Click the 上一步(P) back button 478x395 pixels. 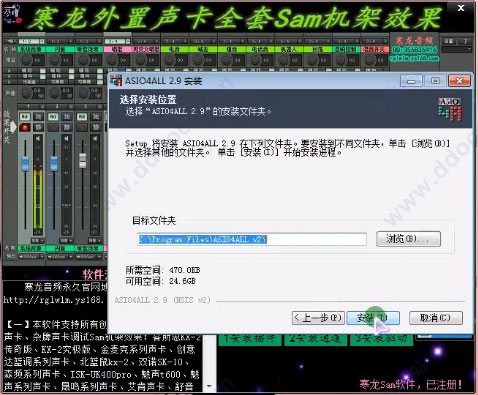[318, 318]
